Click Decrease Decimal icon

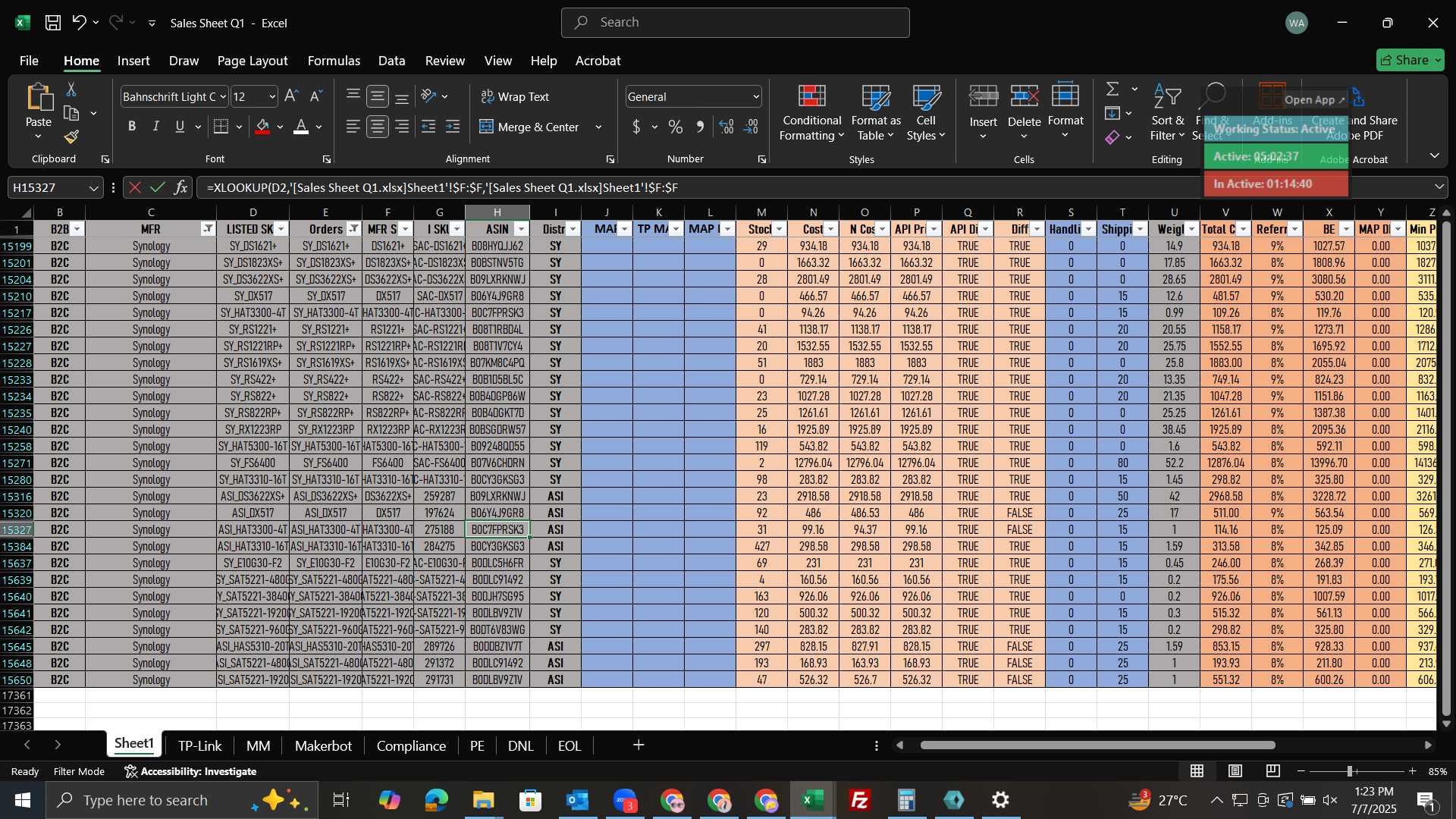click(752, 127)
